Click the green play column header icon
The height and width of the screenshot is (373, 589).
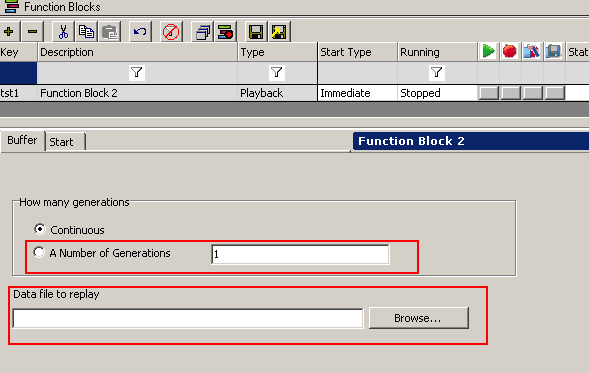click(x=488, y=51)
